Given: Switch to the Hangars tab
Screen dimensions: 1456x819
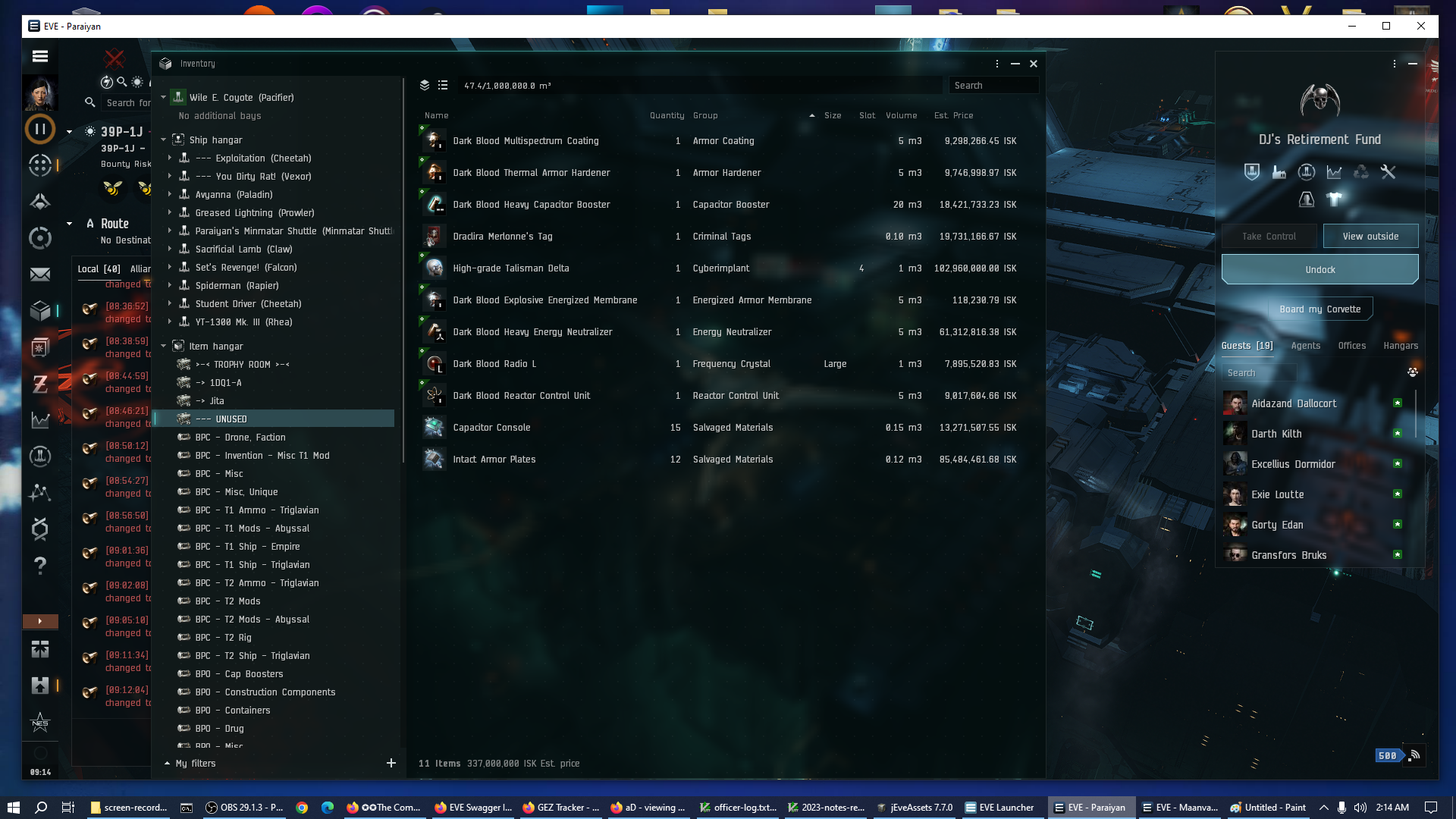Looking at the screenshot, I should [1400, 346].
